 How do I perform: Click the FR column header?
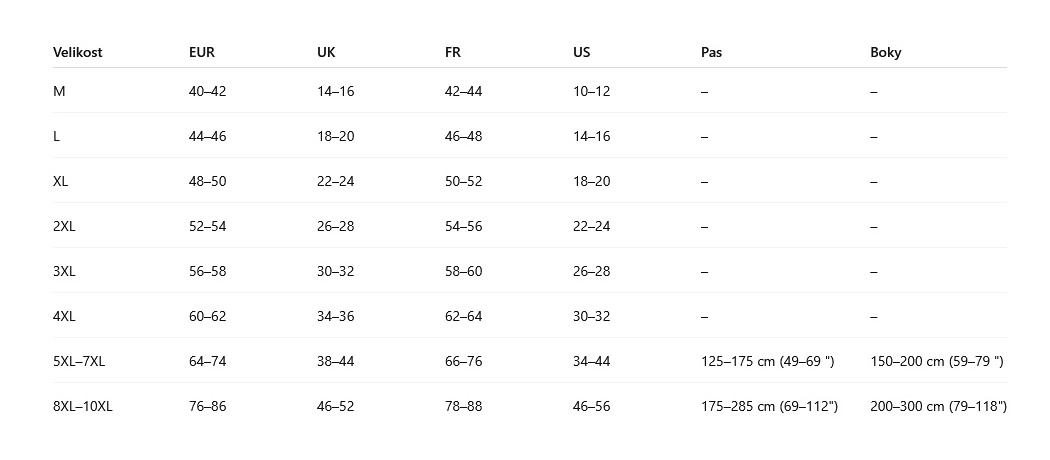point(453,52)
